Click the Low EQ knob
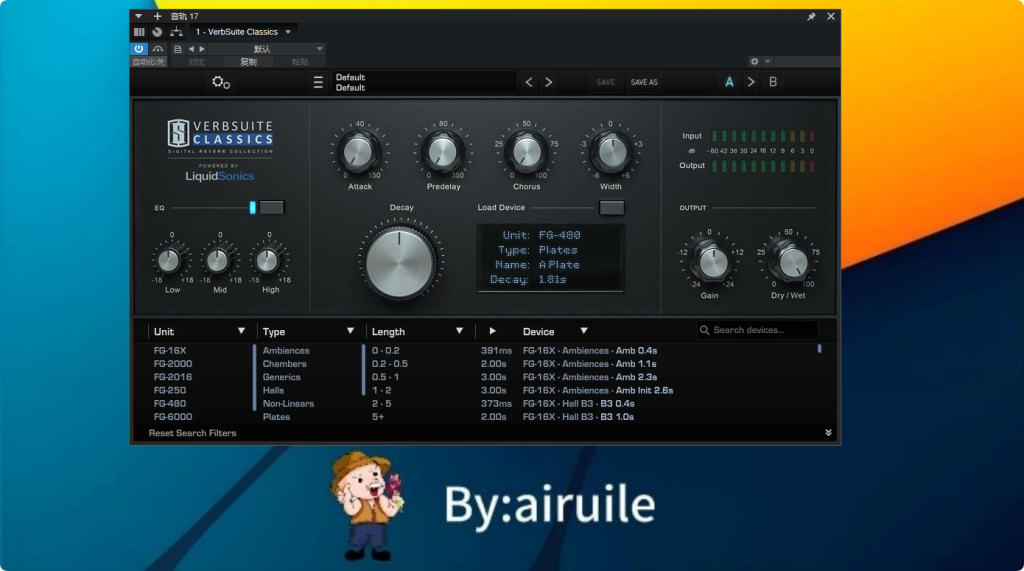The height and width of the screenshot is (571, 1024). pos(170,261)
